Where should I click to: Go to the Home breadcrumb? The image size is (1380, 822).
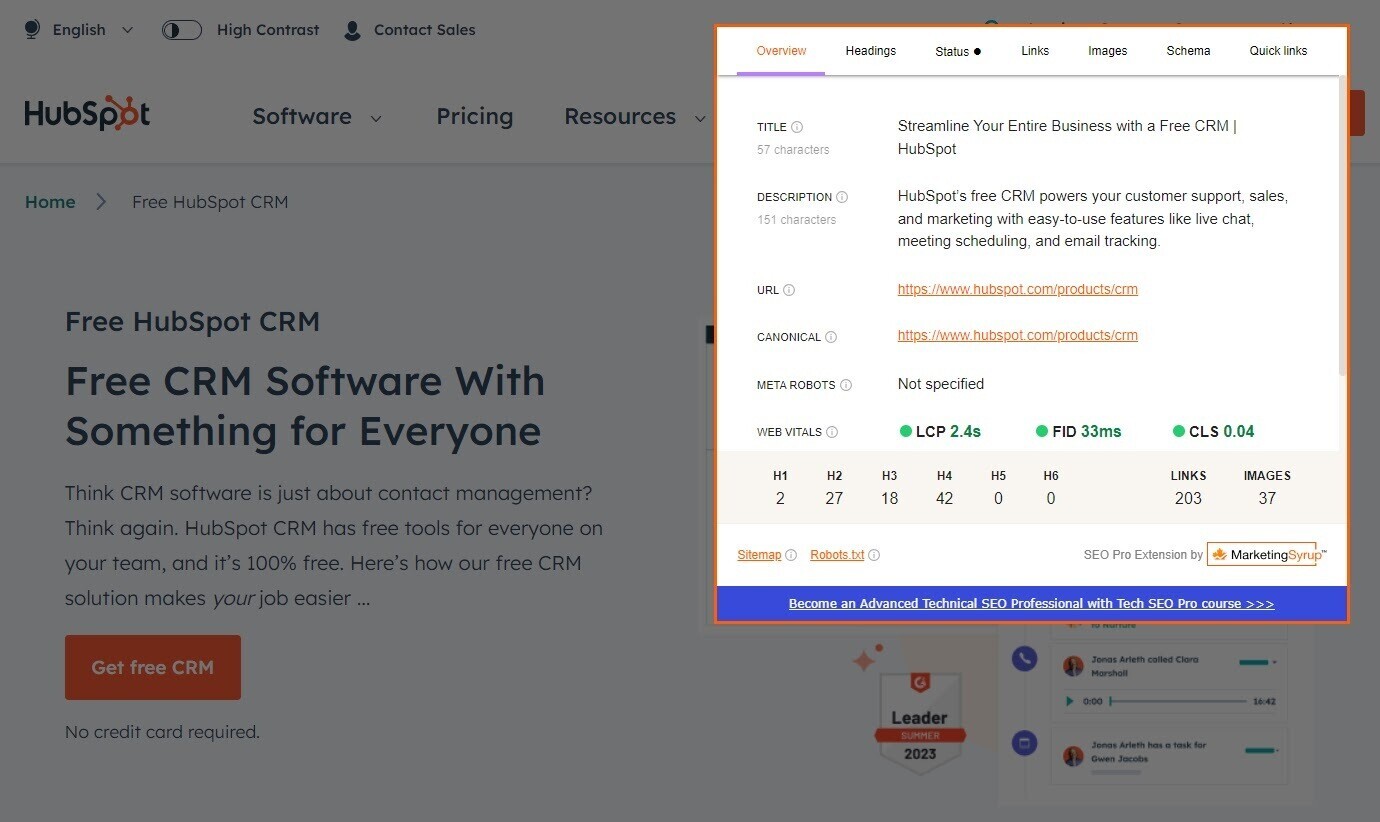point(50,202)
